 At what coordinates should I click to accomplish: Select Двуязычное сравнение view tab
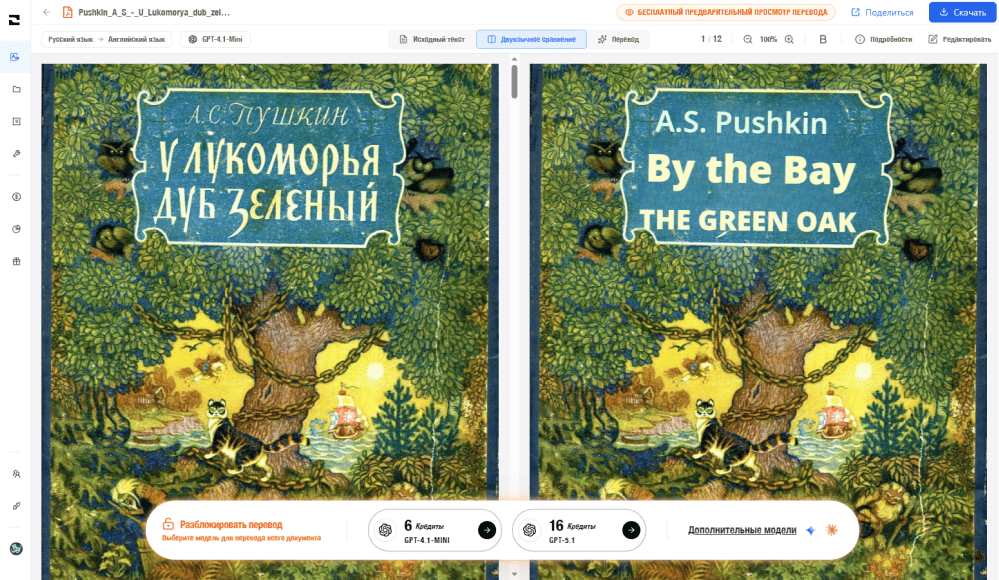(x=531, y=40)
